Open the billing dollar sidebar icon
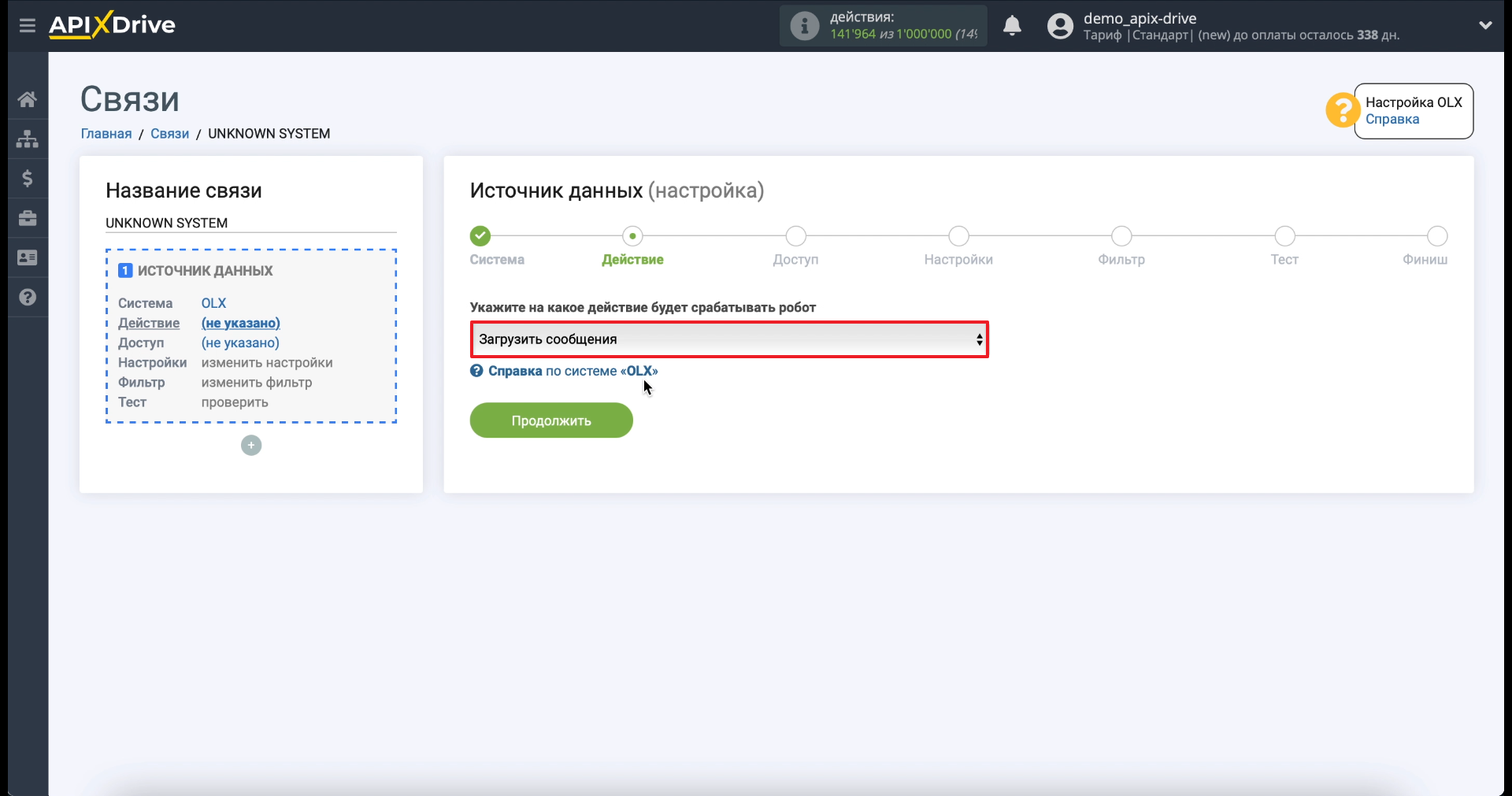Viewport: 1512px width, 796px height. coord(28,179)
